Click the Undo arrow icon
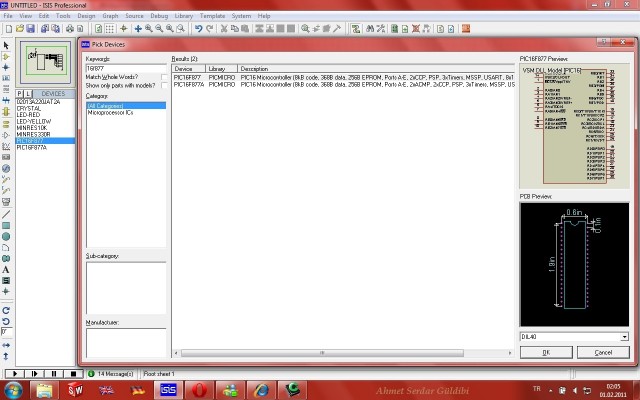The height and width of the screenshot is (400, 640). coord(199,29)
